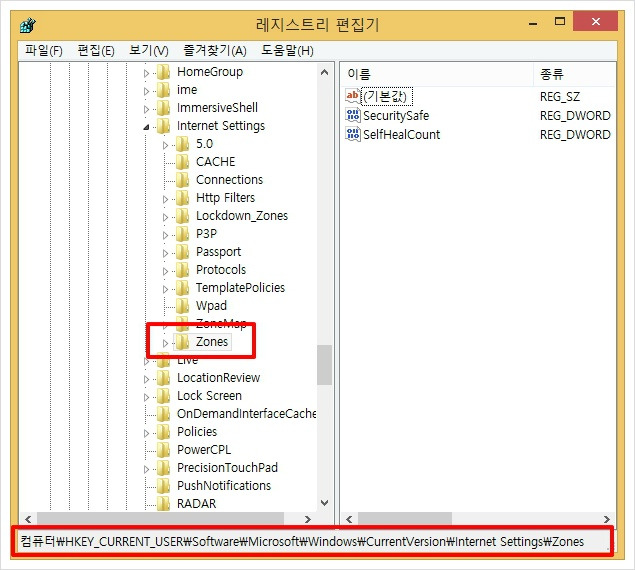Select the PowerCPL folder icon
Viewport: 635px width, 570px height.
[164, 450]
